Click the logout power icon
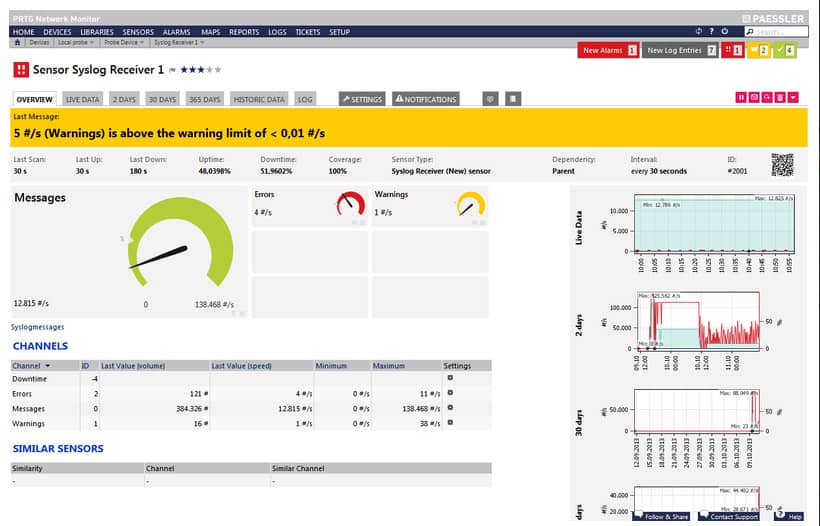 (x=725, y=31)
